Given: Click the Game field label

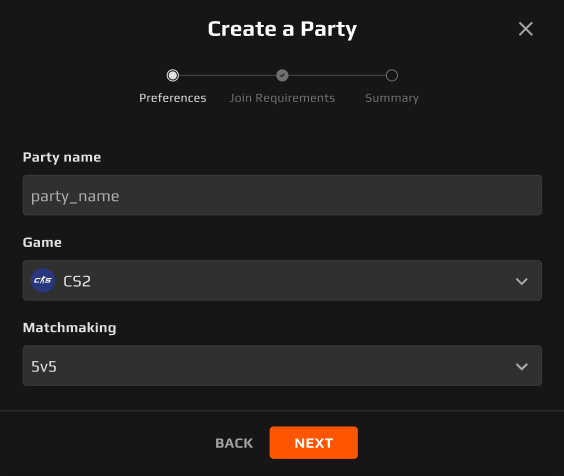Looking at the screenshot, I should tap(42, 242).
